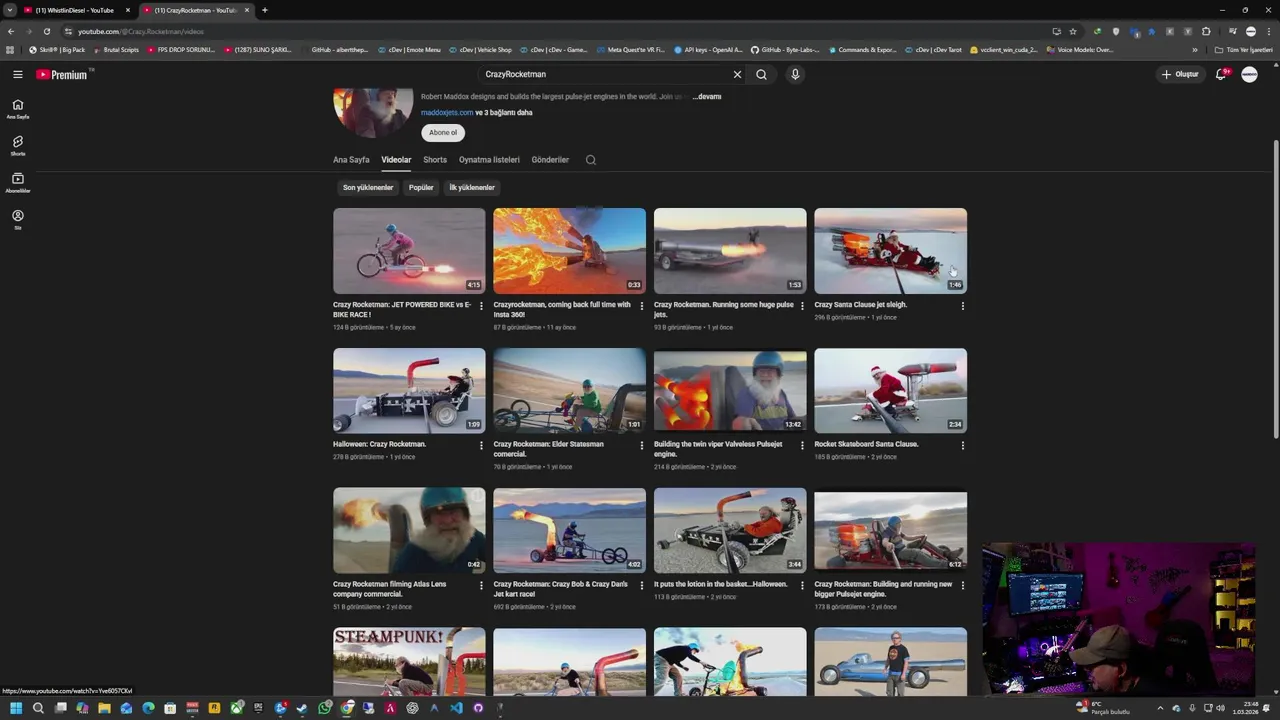Open options for twin viper Valveless Pulsejet
The image size is (1280, 720).
click(802, 446)
